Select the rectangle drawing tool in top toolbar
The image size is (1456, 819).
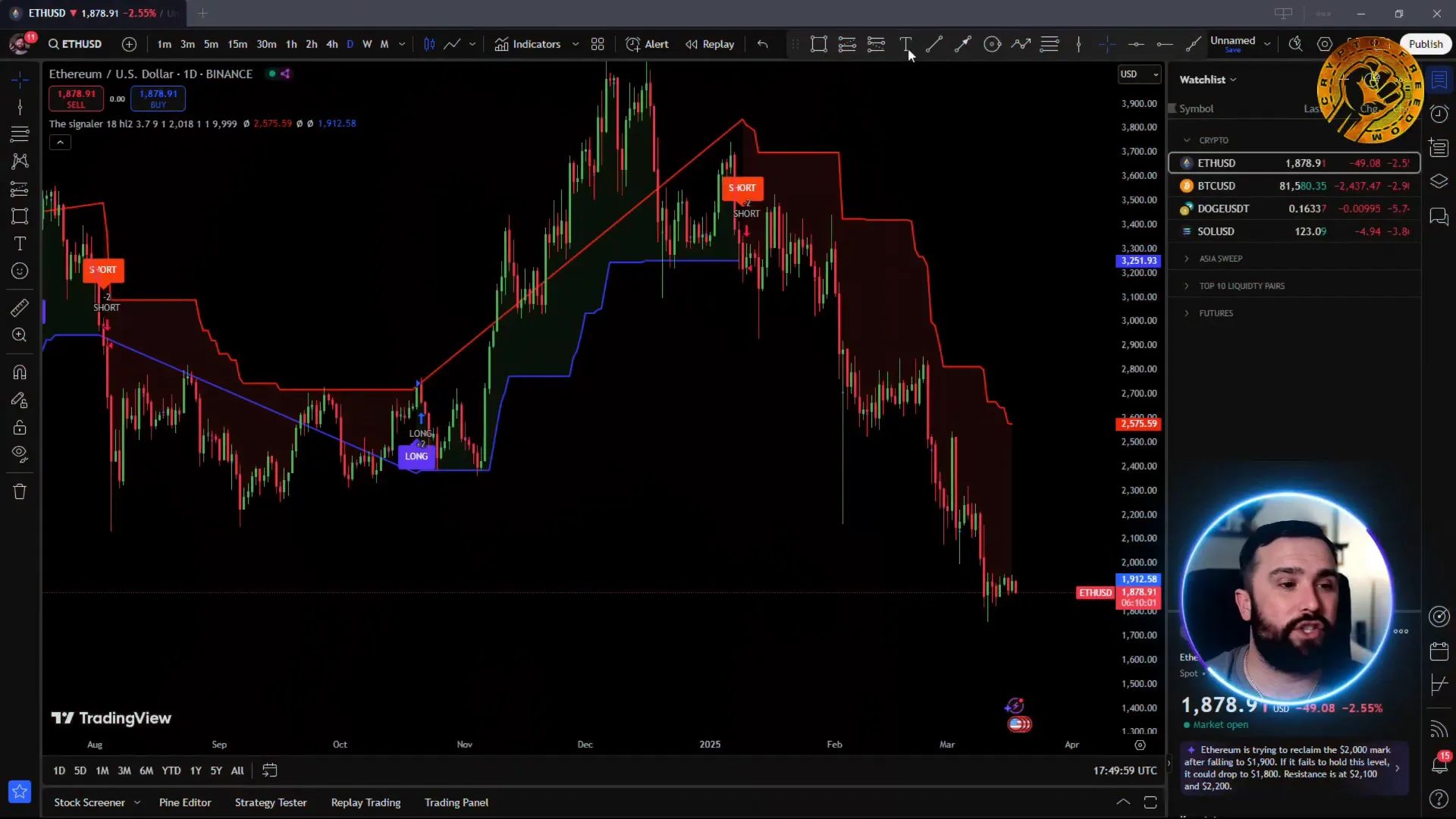click(818, 44)
